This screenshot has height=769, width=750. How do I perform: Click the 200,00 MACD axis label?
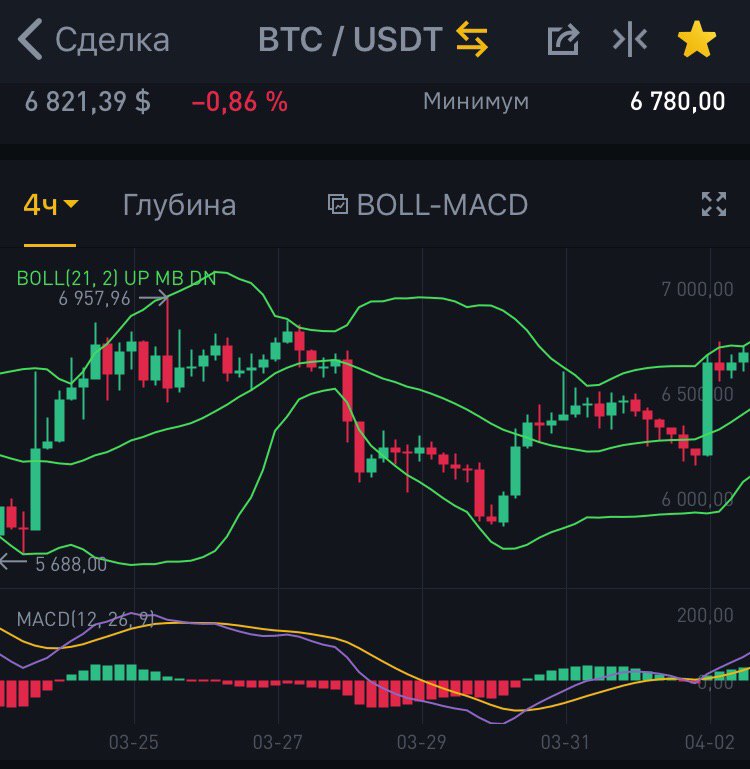coord(705,615)
